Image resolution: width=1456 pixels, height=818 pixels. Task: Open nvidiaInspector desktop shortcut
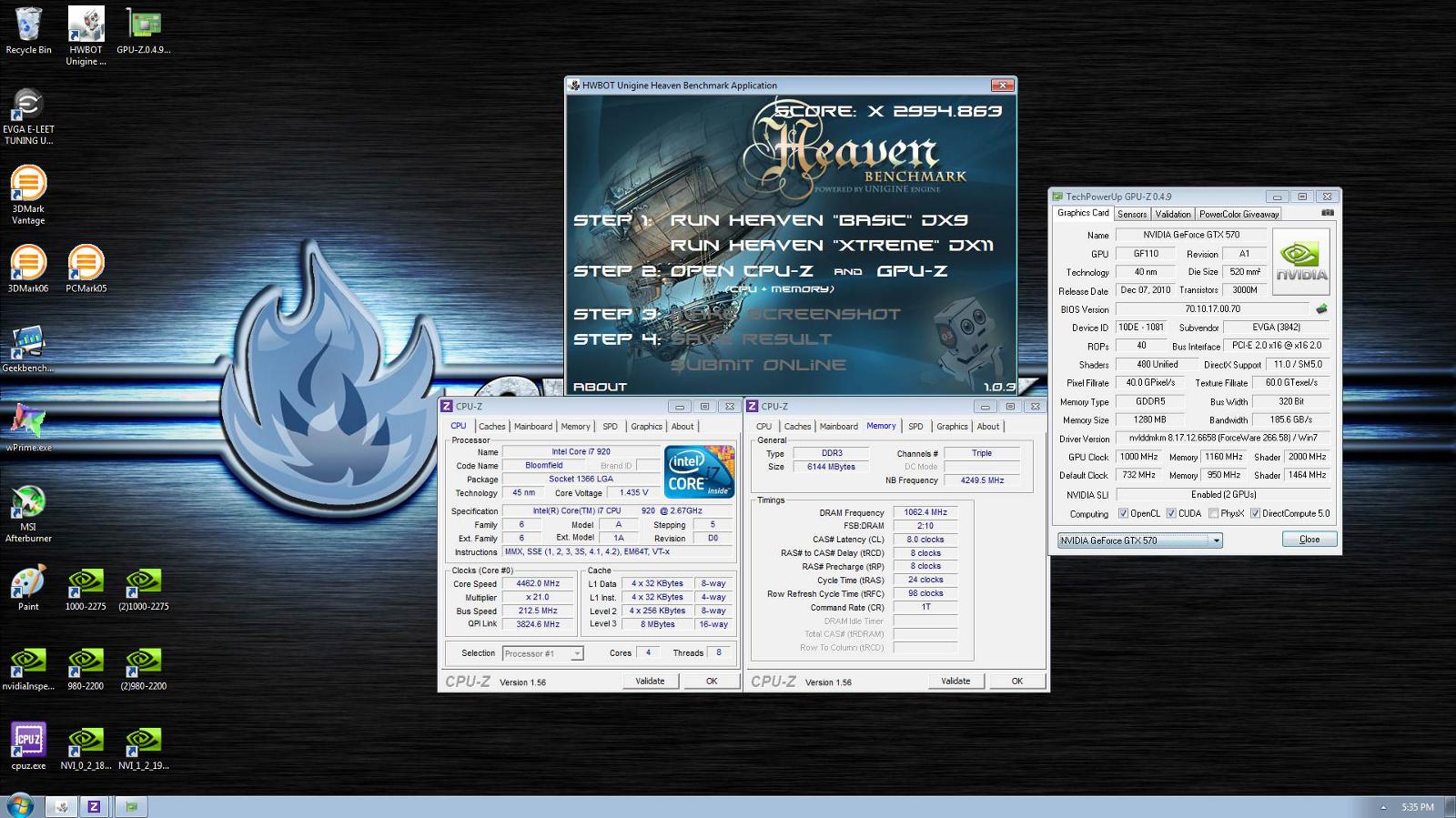pos(28,668)
